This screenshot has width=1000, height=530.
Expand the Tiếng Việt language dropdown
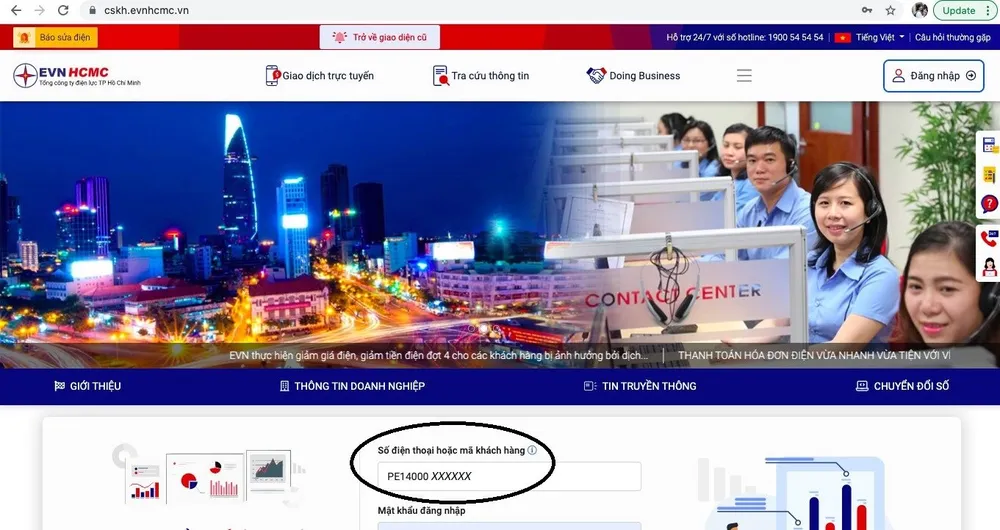(869, 37)
